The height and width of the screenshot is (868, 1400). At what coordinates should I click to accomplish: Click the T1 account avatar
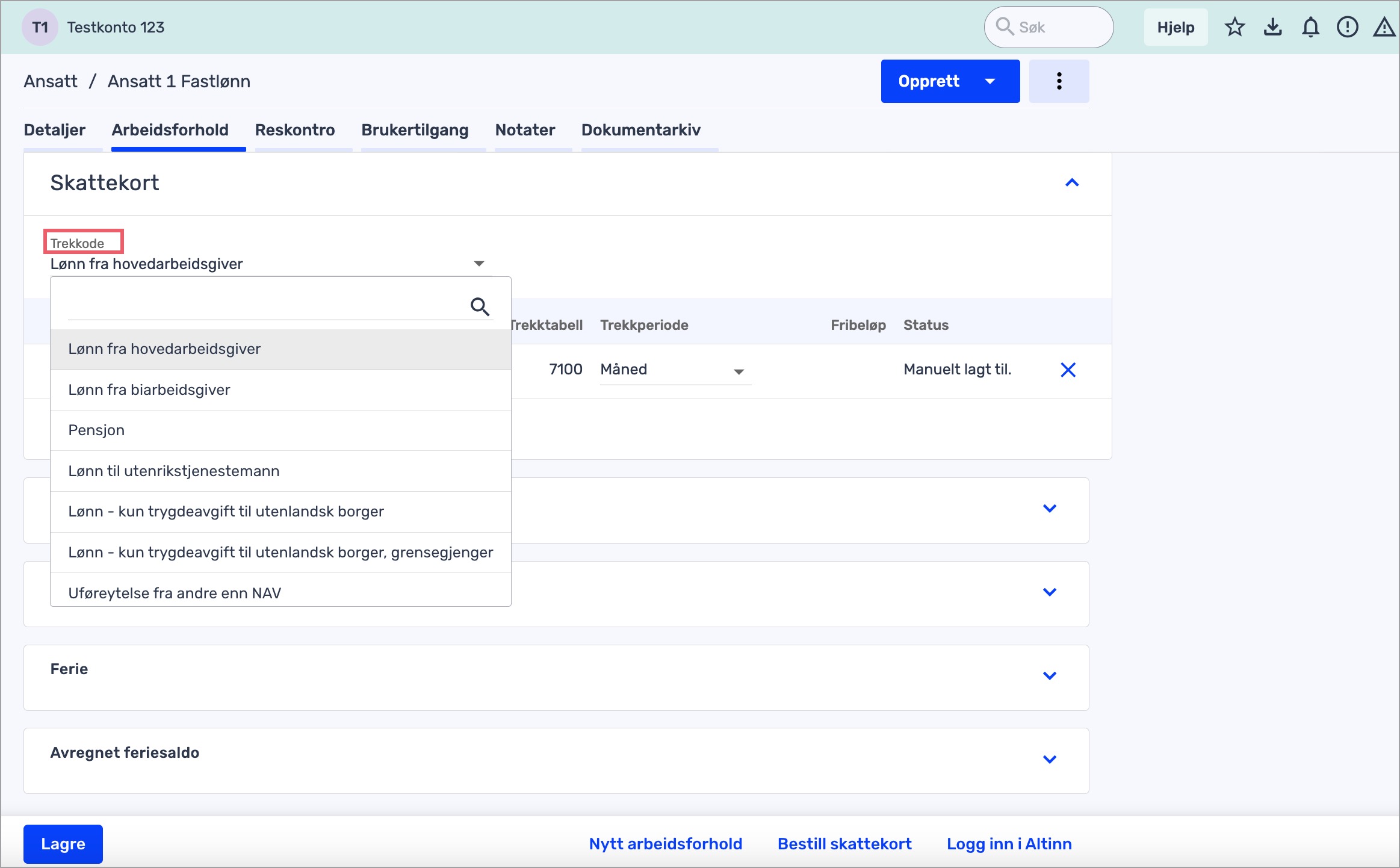[x=40, y=28]
